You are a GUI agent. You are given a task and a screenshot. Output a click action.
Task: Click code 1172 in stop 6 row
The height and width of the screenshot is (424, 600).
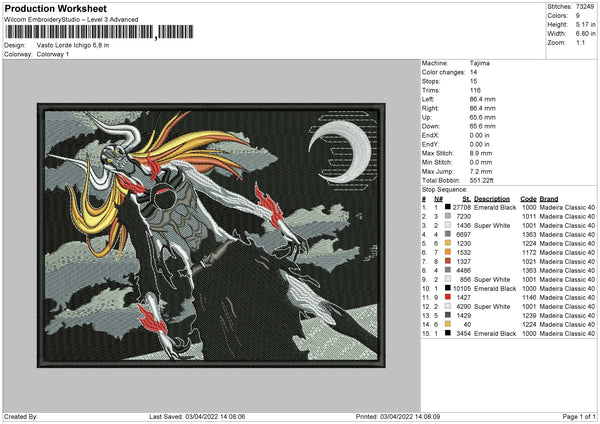(x=529, y=252)
